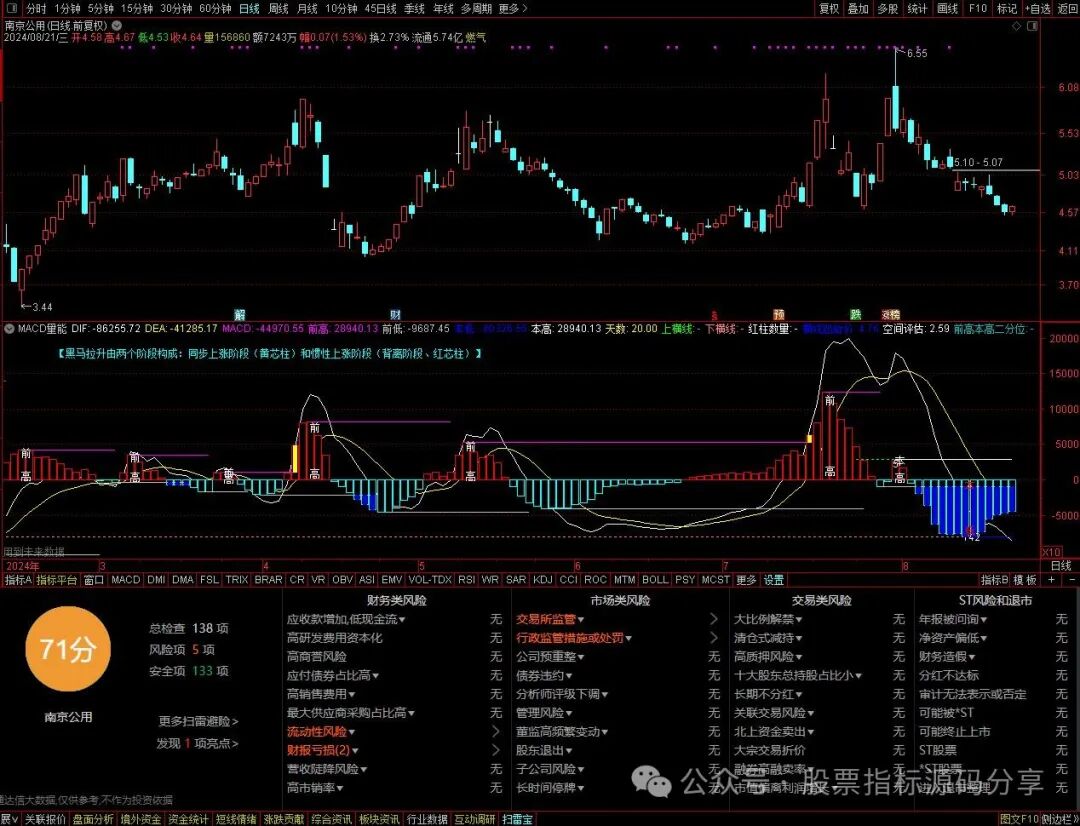Open the 资金统计 bottom tab
Viewport: 1080px width, 826px height.
pyautogui.click(x=188, y=819)
